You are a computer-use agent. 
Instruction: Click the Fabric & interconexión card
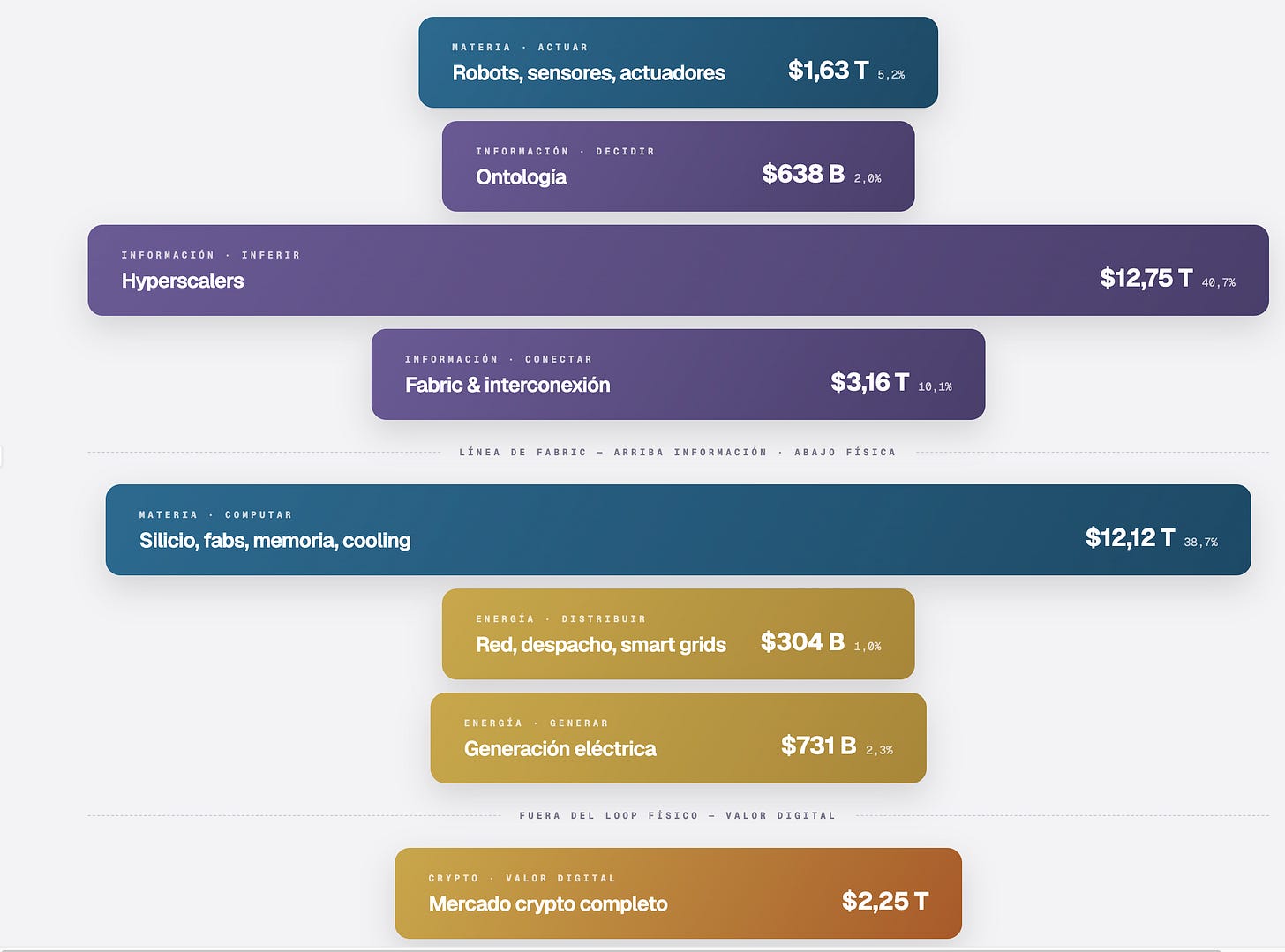678,374
